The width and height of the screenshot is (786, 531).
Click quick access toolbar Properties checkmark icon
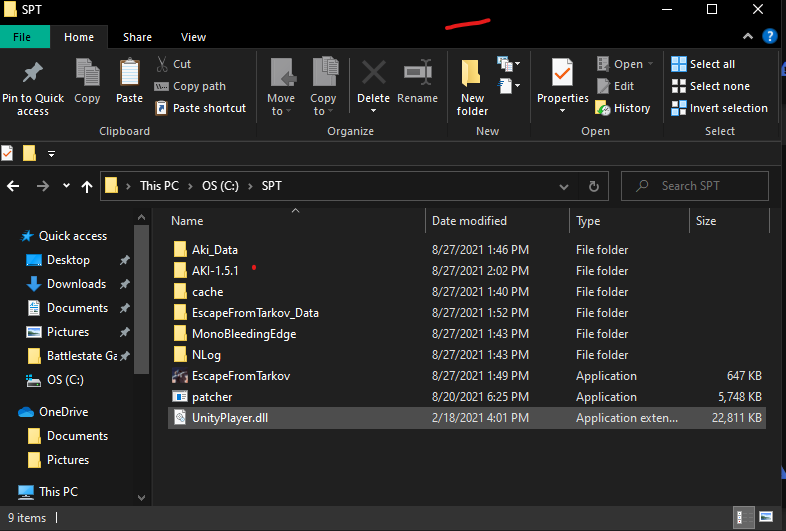tap(7, 153)
